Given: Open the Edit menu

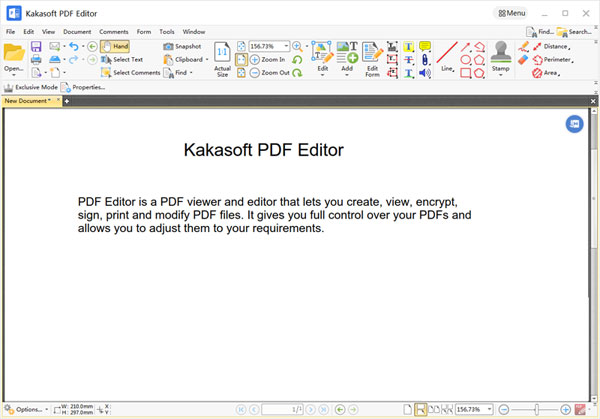Looking at the screenshot, I should [29, 32].
